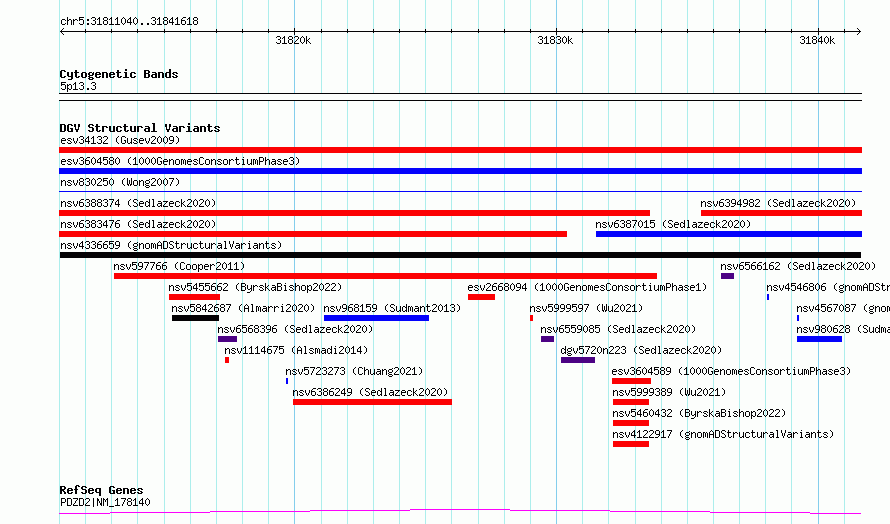Click the nsv968159 (Sudmant2013) label

tap(392, 308)
